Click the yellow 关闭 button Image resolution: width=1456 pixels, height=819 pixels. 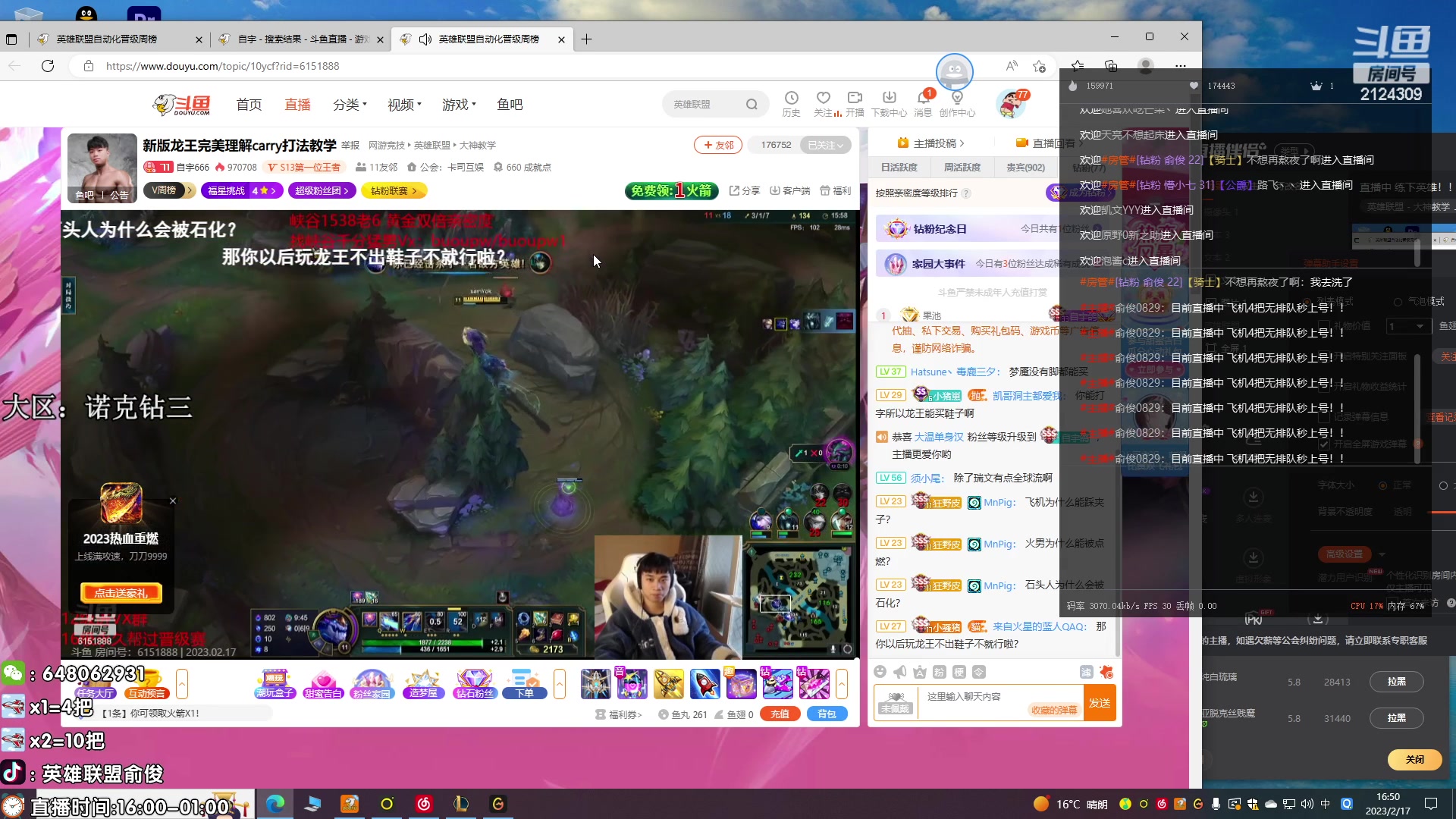(x=1415, y=760)
